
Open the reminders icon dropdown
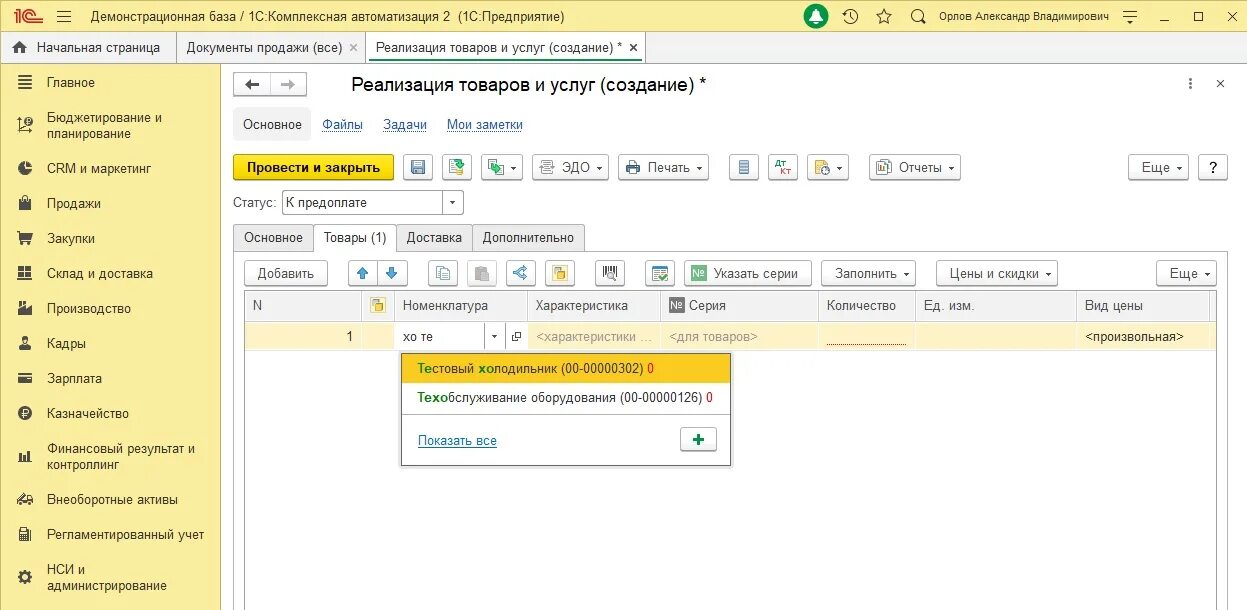(x=827, y=168)
